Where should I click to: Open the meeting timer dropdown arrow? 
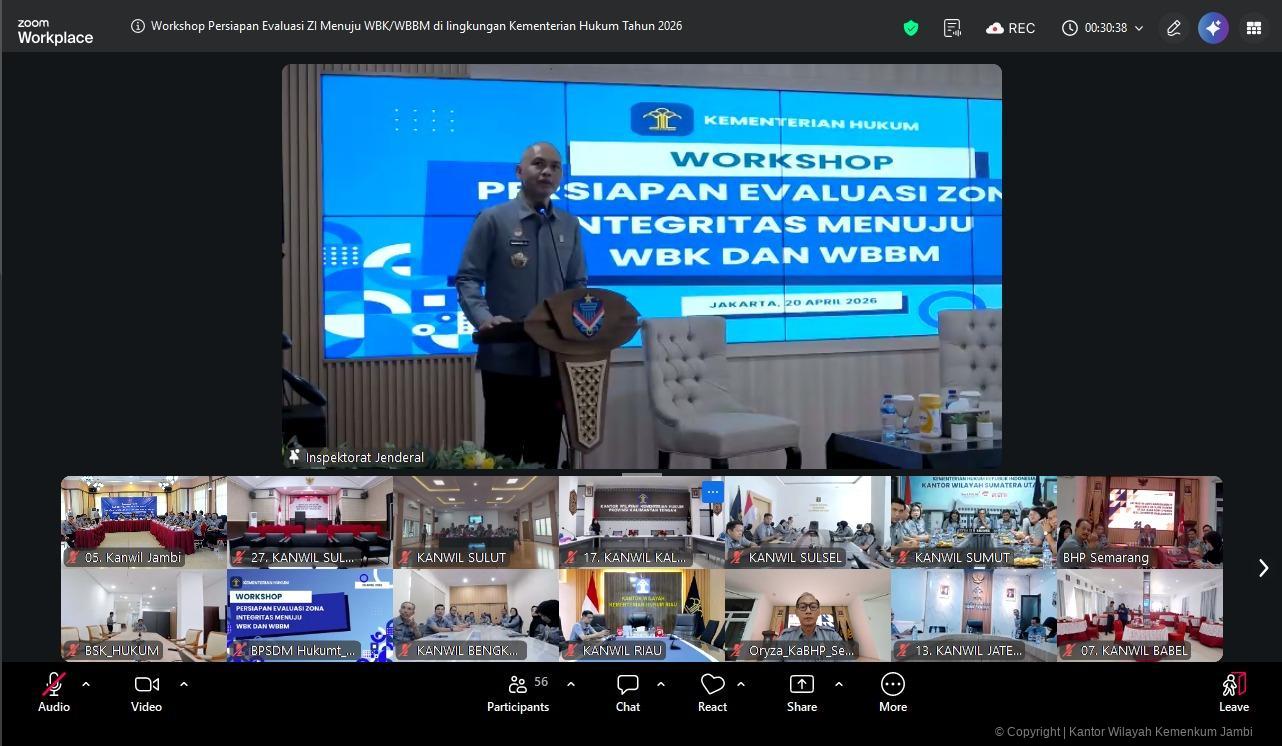(1140, 28)
